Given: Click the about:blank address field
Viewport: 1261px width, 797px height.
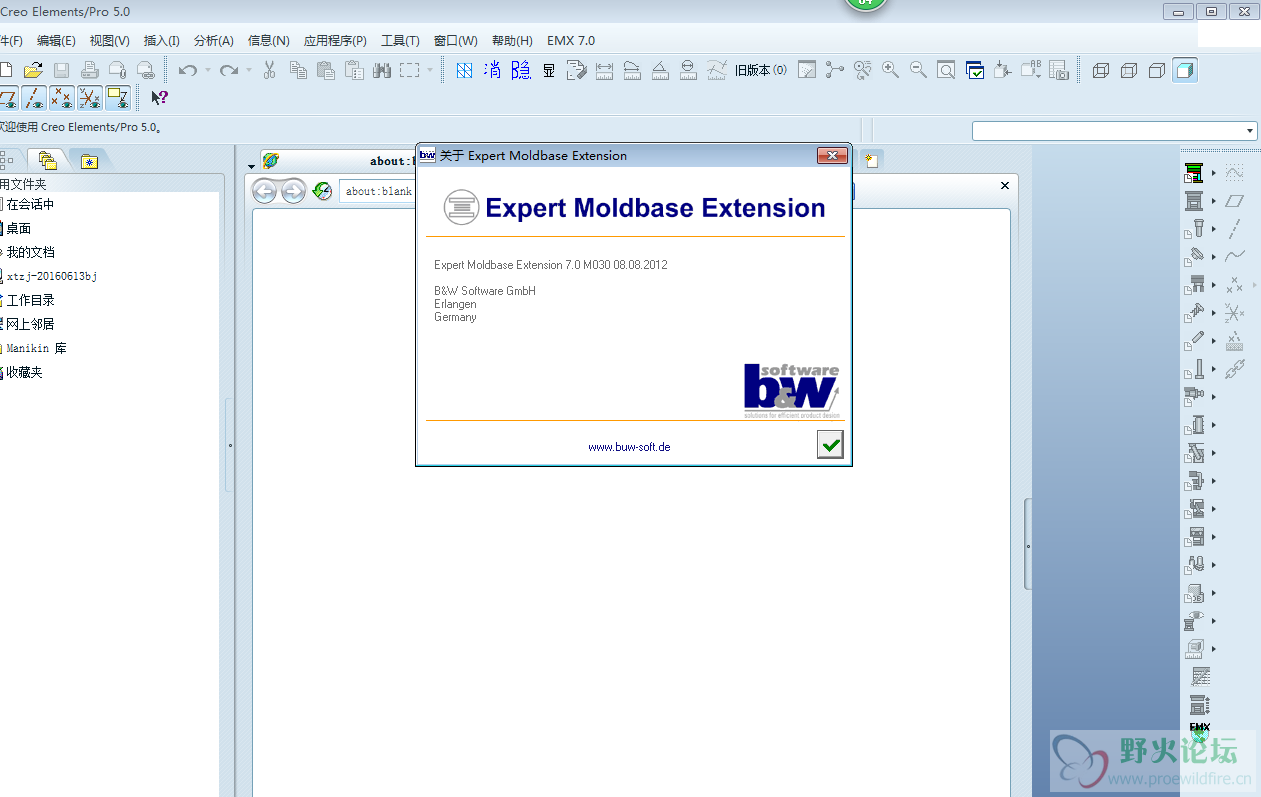Looking at the screenshot, I should point(378,191).
